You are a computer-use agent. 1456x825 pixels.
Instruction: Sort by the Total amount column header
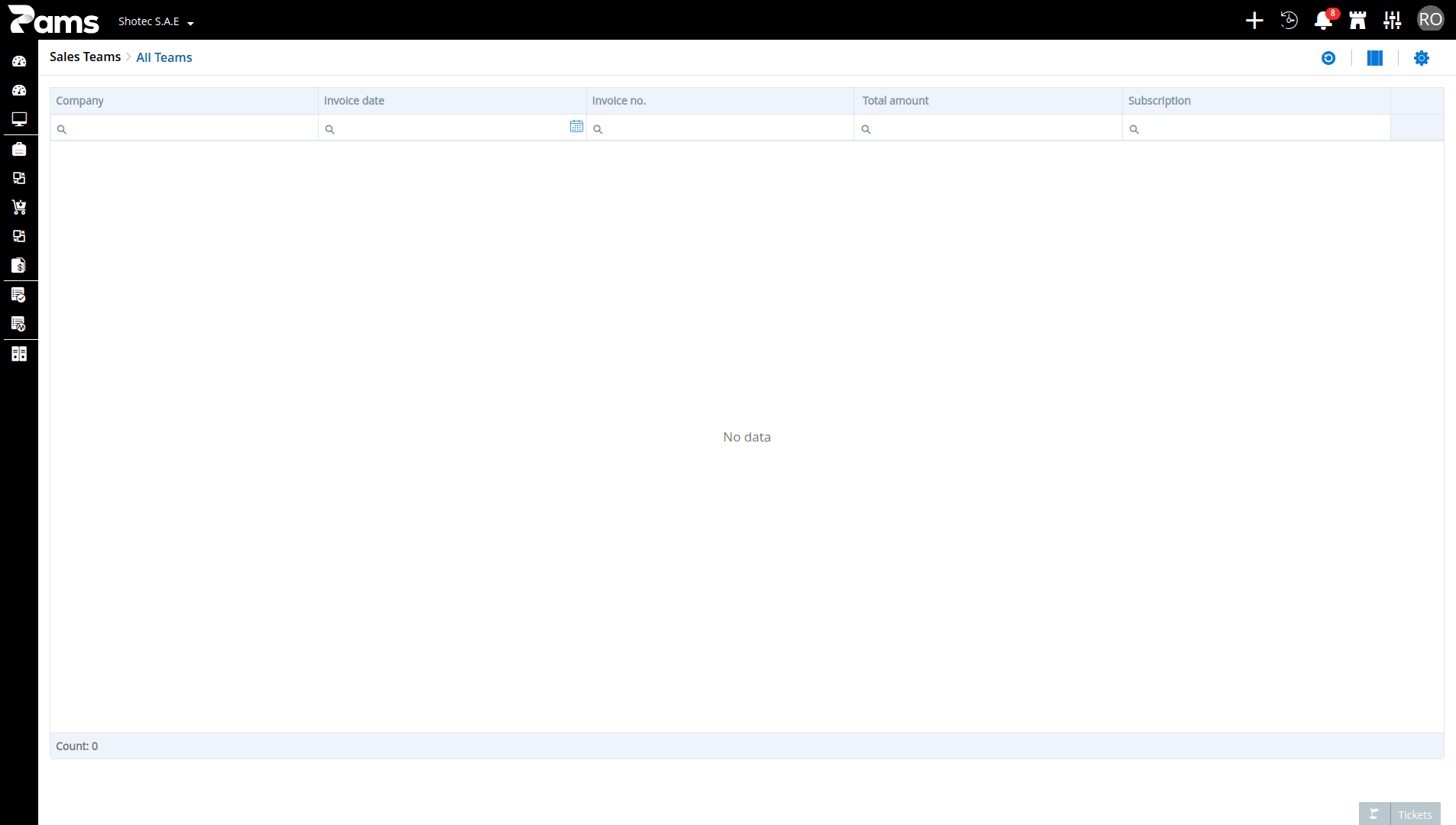988,101
